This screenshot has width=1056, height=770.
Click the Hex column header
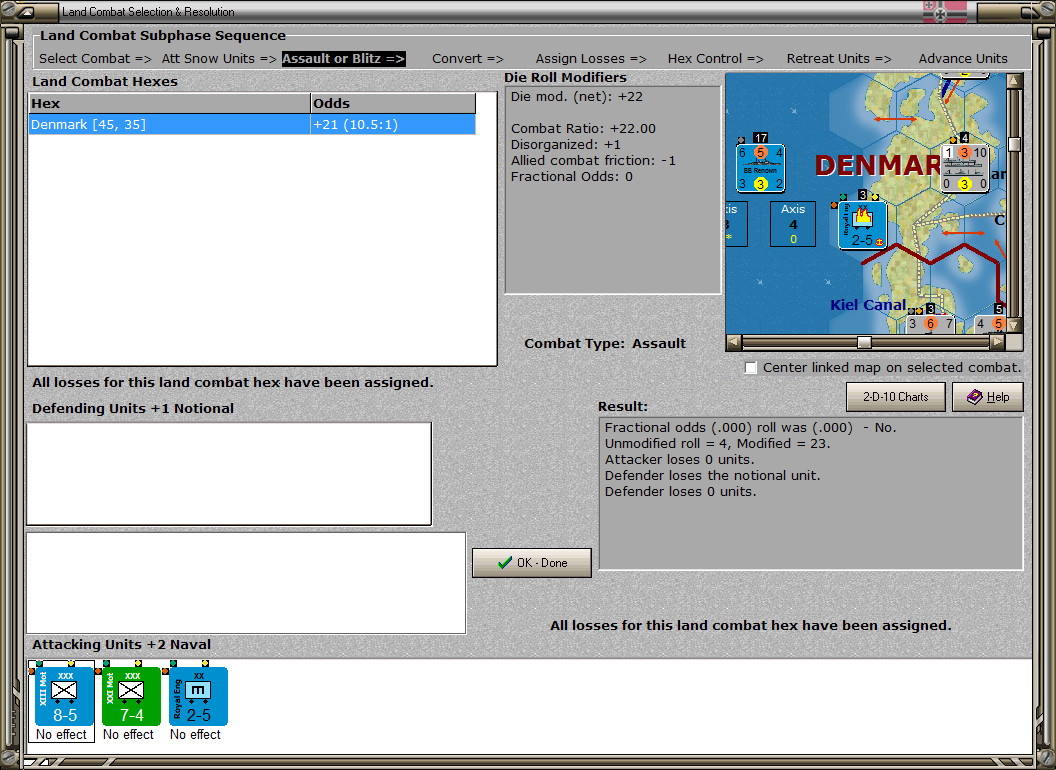169,103
